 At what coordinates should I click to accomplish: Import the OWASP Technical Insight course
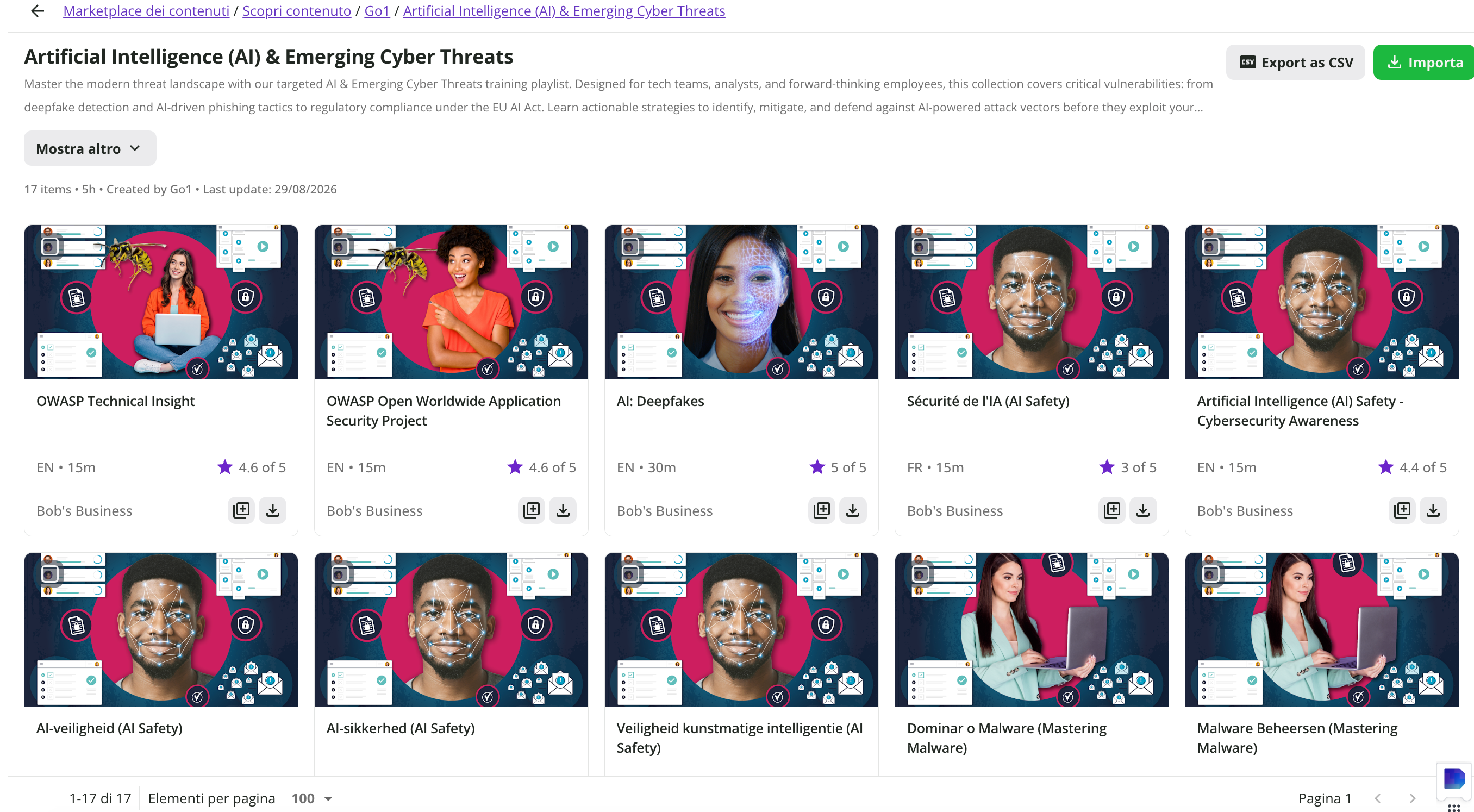pos(273,510)
